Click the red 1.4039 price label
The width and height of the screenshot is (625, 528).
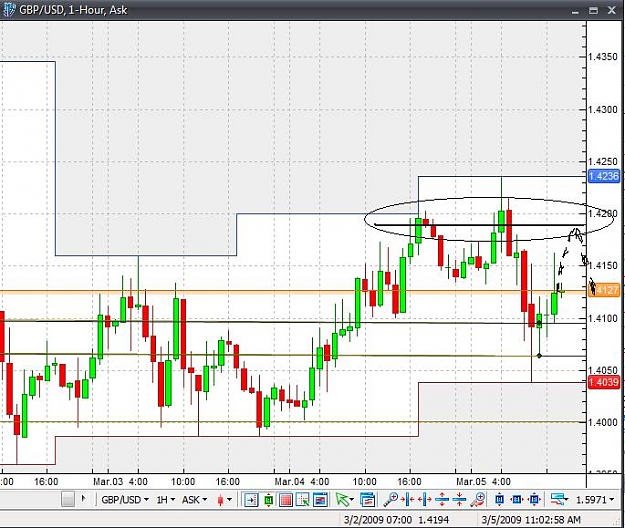(604, 382)
